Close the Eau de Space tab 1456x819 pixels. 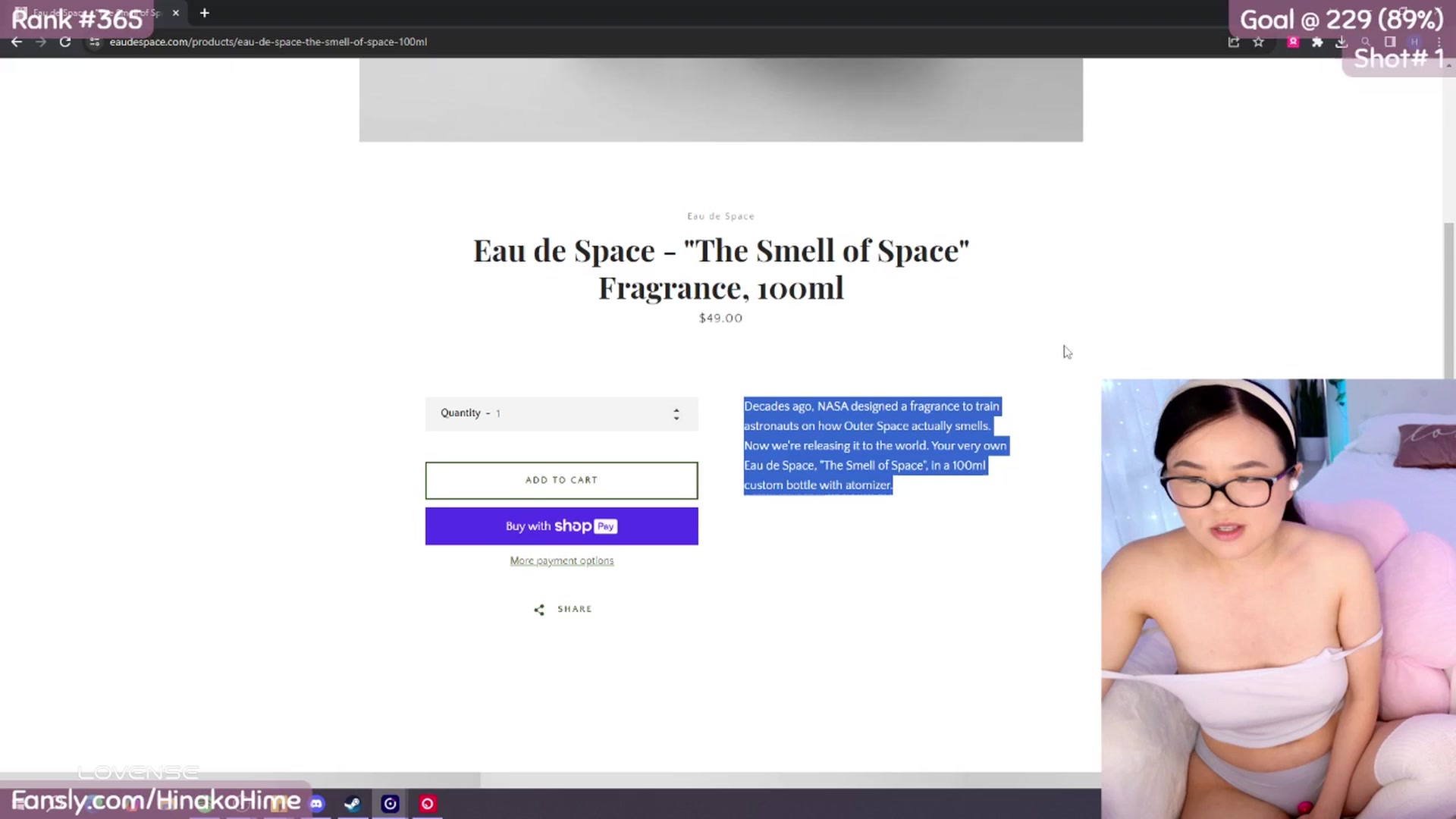176,13
